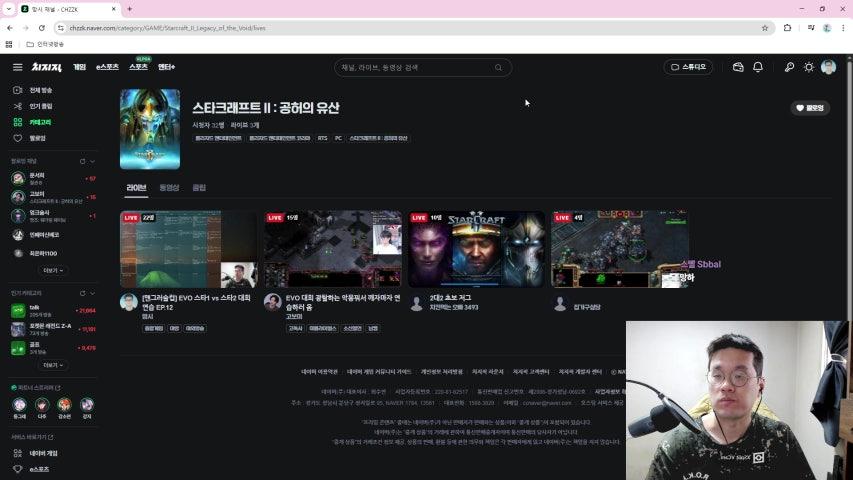The height and width of the screenshot is (480, 853).
Task: Expand more popular categories with 더보기
Action: click(53, 365)
